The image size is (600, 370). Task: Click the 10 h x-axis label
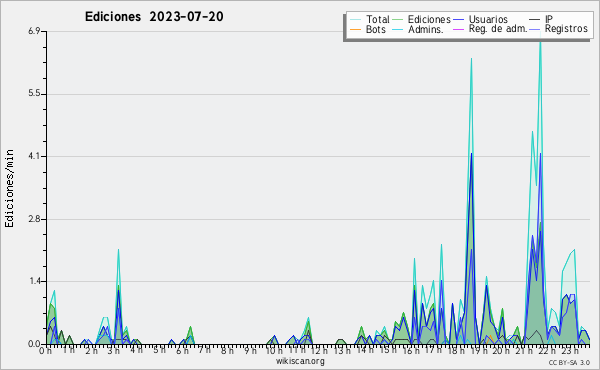click(273, 351)
